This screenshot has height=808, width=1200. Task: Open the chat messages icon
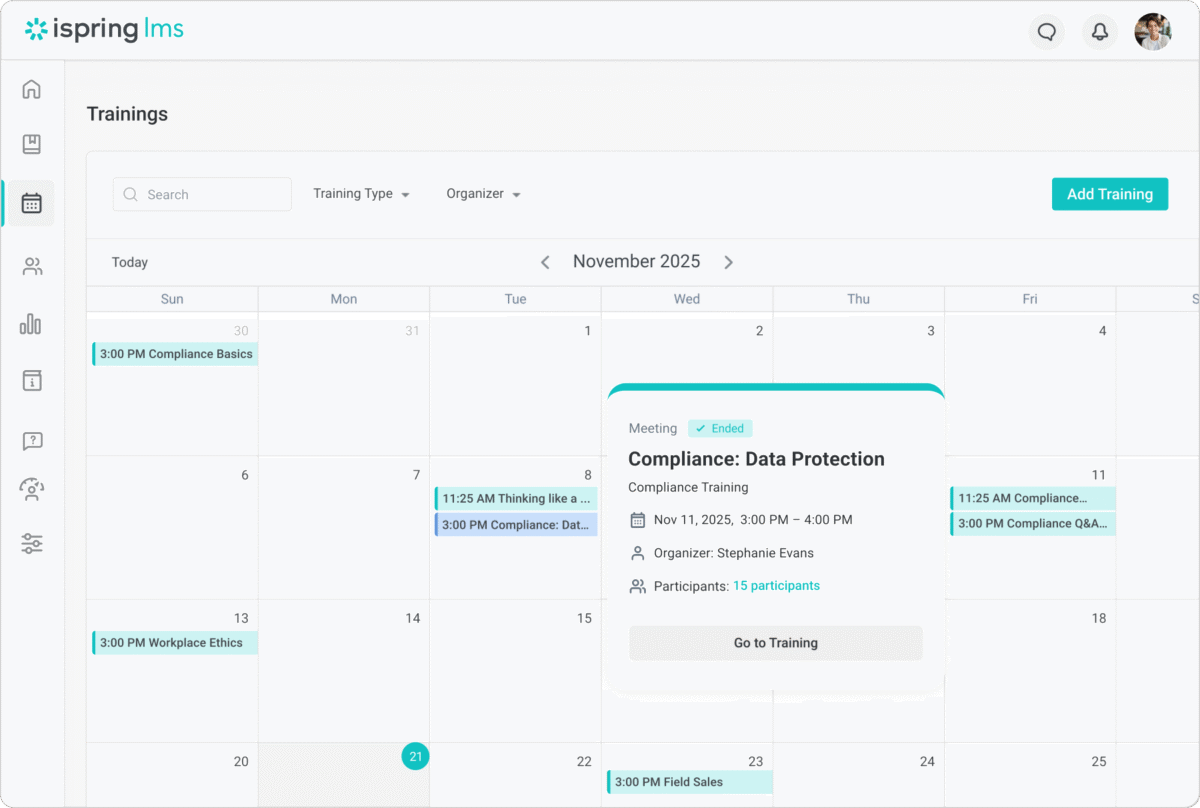1047,32
